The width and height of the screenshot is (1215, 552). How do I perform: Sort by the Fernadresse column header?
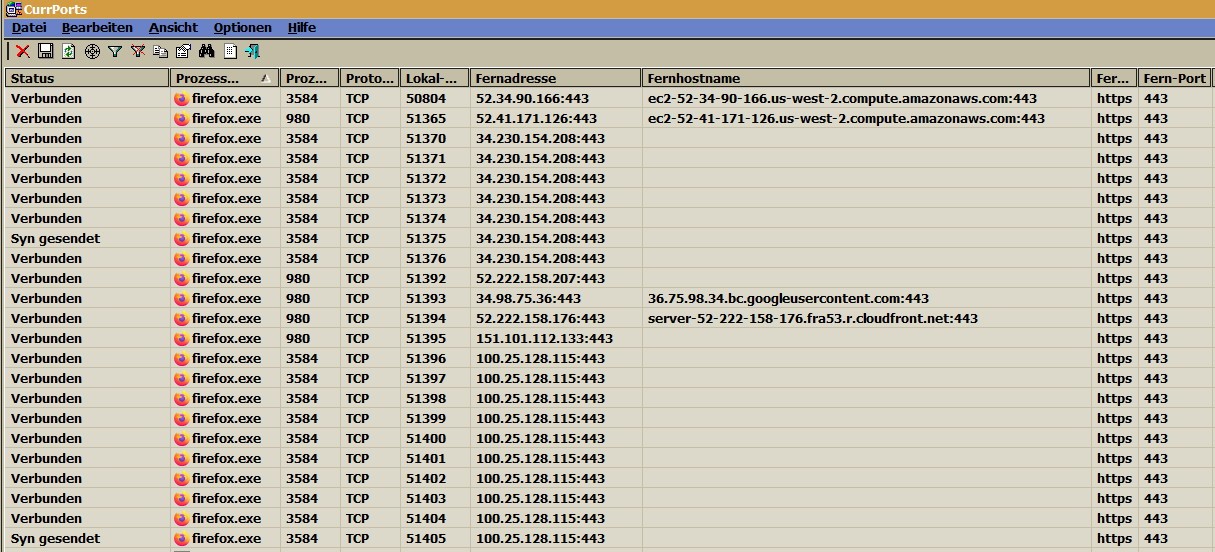(x=556, y=78)
